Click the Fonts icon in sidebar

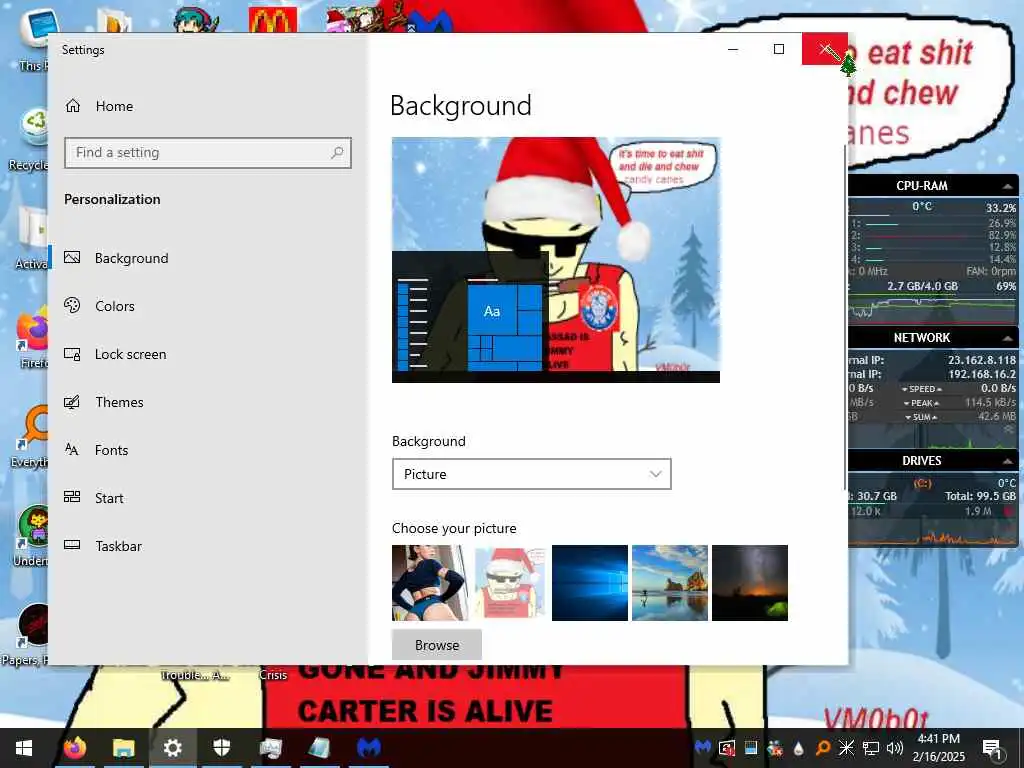72,449
